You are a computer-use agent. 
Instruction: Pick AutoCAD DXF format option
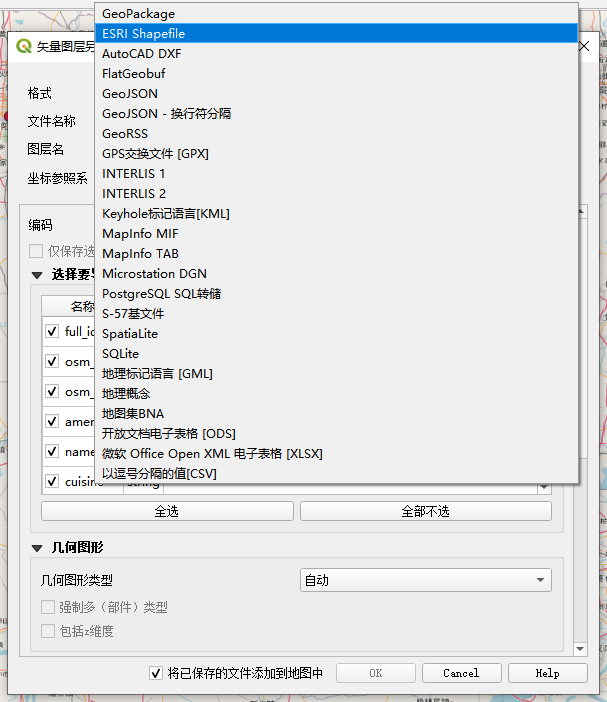tap(336, 53)
